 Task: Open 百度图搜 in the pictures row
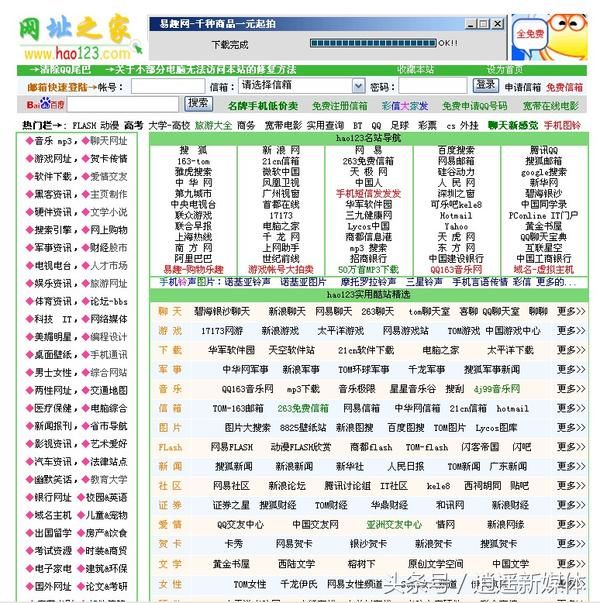coord(406,428)
